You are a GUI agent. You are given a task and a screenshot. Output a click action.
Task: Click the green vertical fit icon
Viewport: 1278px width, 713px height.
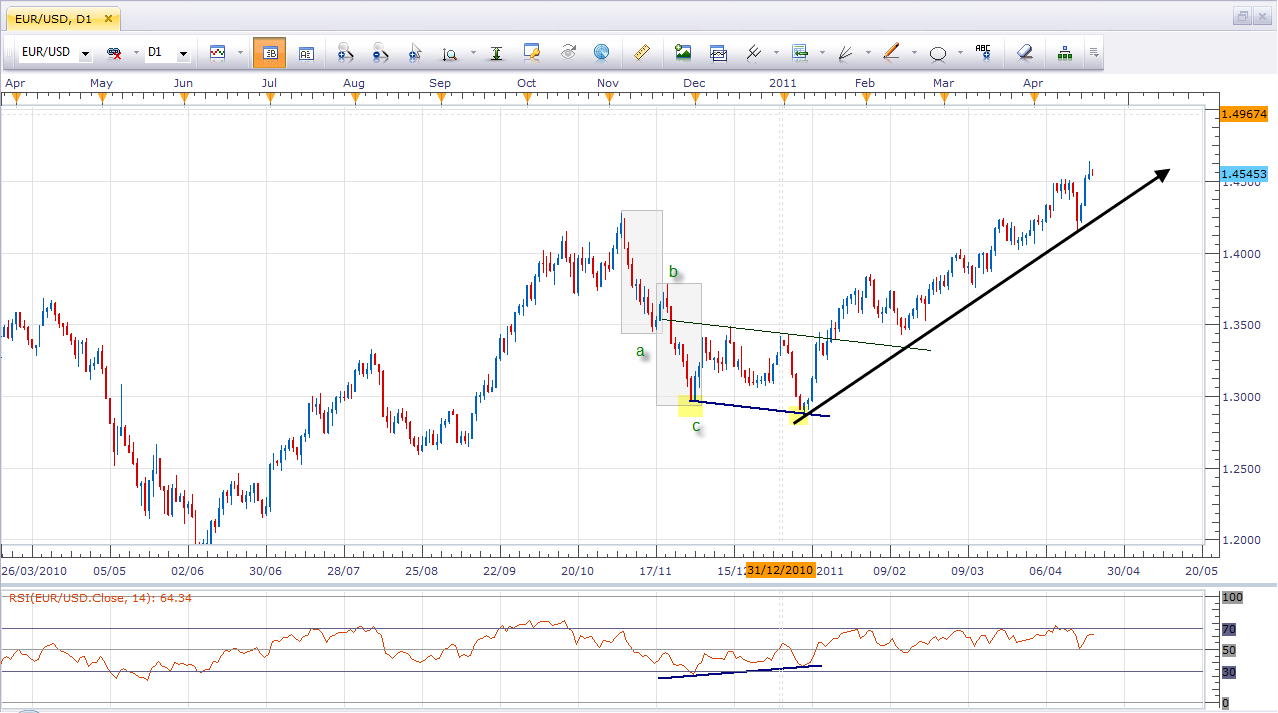[496, 53]
